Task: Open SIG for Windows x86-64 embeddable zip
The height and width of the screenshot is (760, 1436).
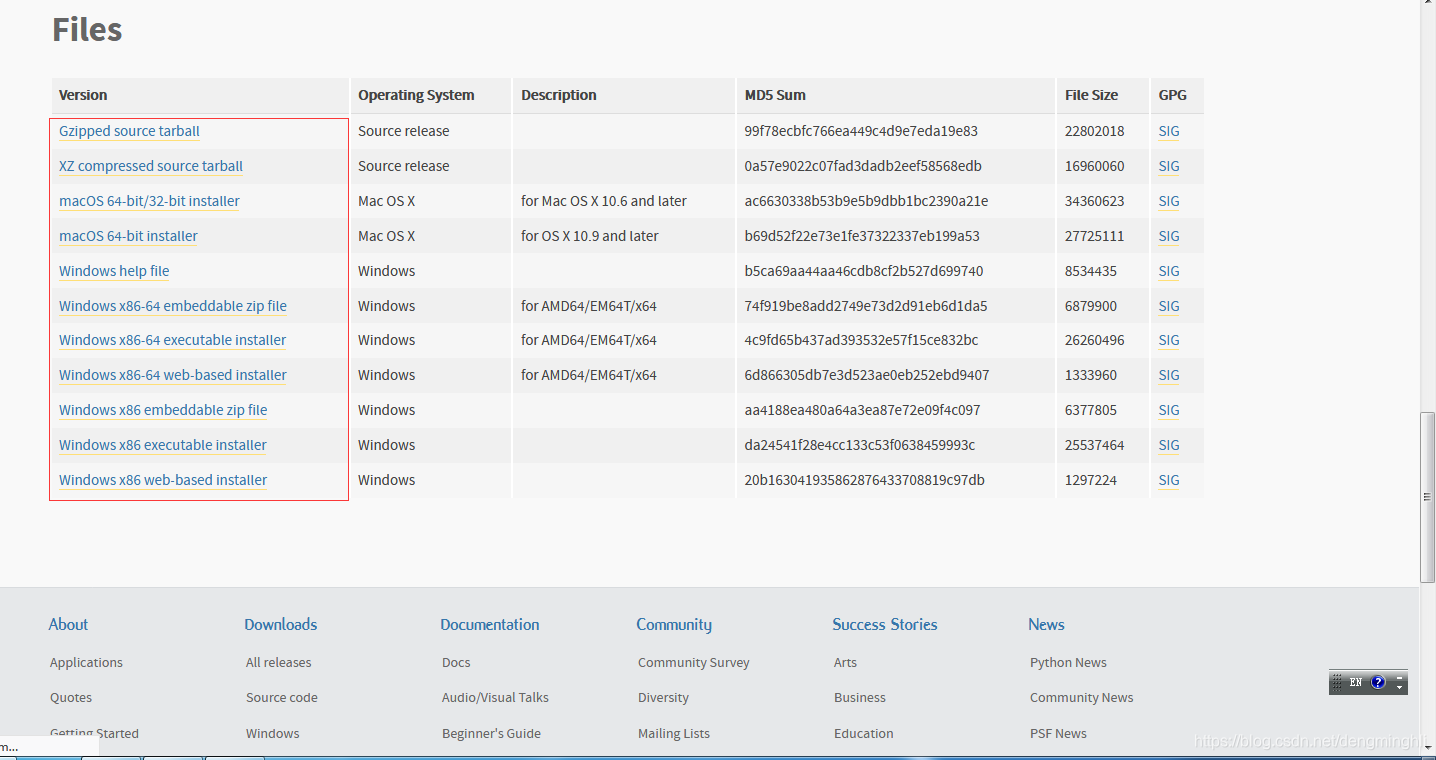Action: (1169, 306)
